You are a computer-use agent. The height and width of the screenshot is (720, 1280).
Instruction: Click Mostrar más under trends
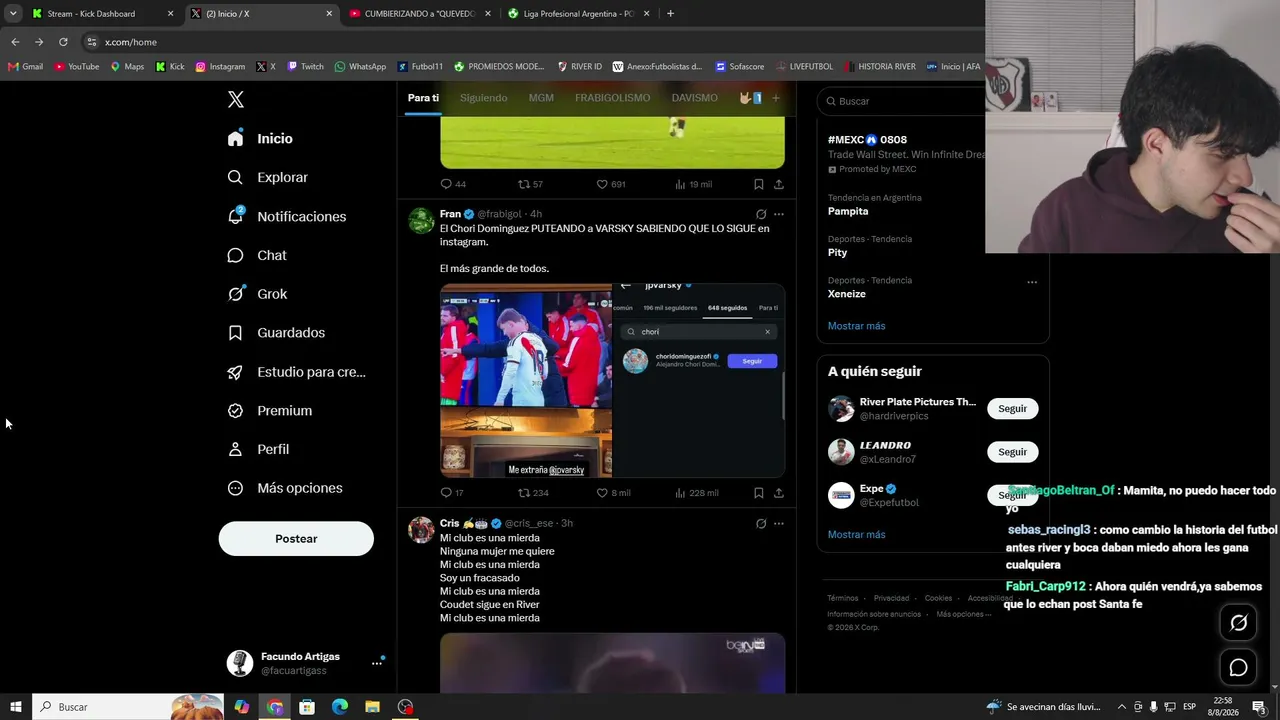click(x=856, y=326)
